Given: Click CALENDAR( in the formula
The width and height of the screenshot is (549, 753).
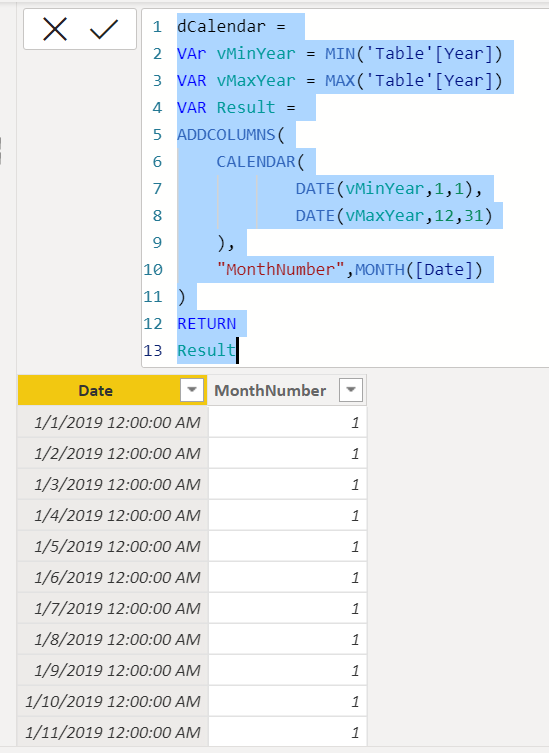Looking at the screenshot, I should pyautogui.click(x=260, y=161).
